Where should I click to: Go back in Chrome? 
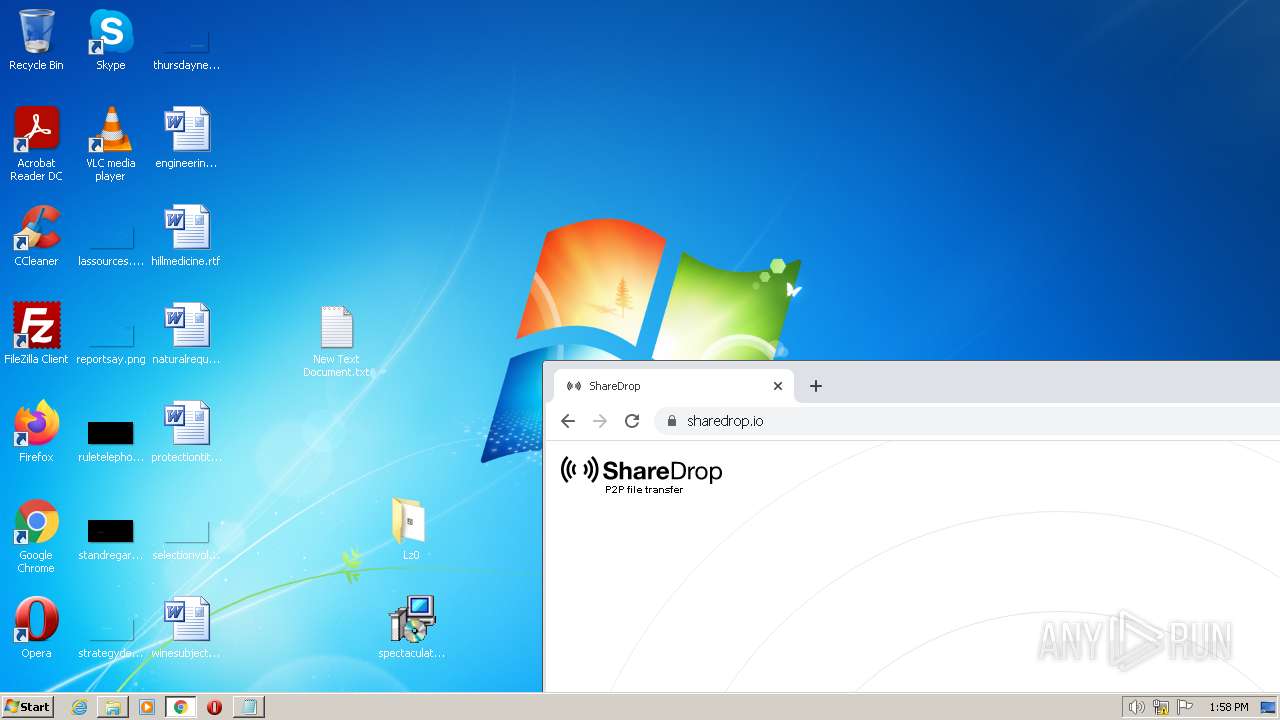coord(568,421)
